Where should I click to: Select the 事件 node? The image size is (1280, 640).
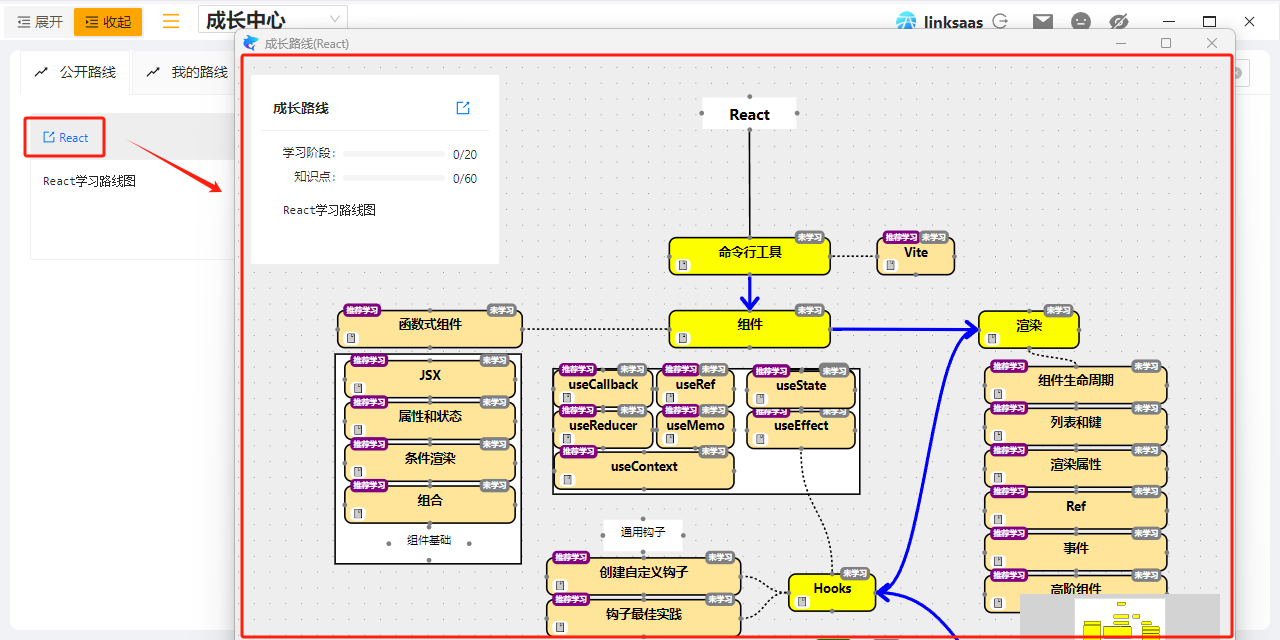1076,552
